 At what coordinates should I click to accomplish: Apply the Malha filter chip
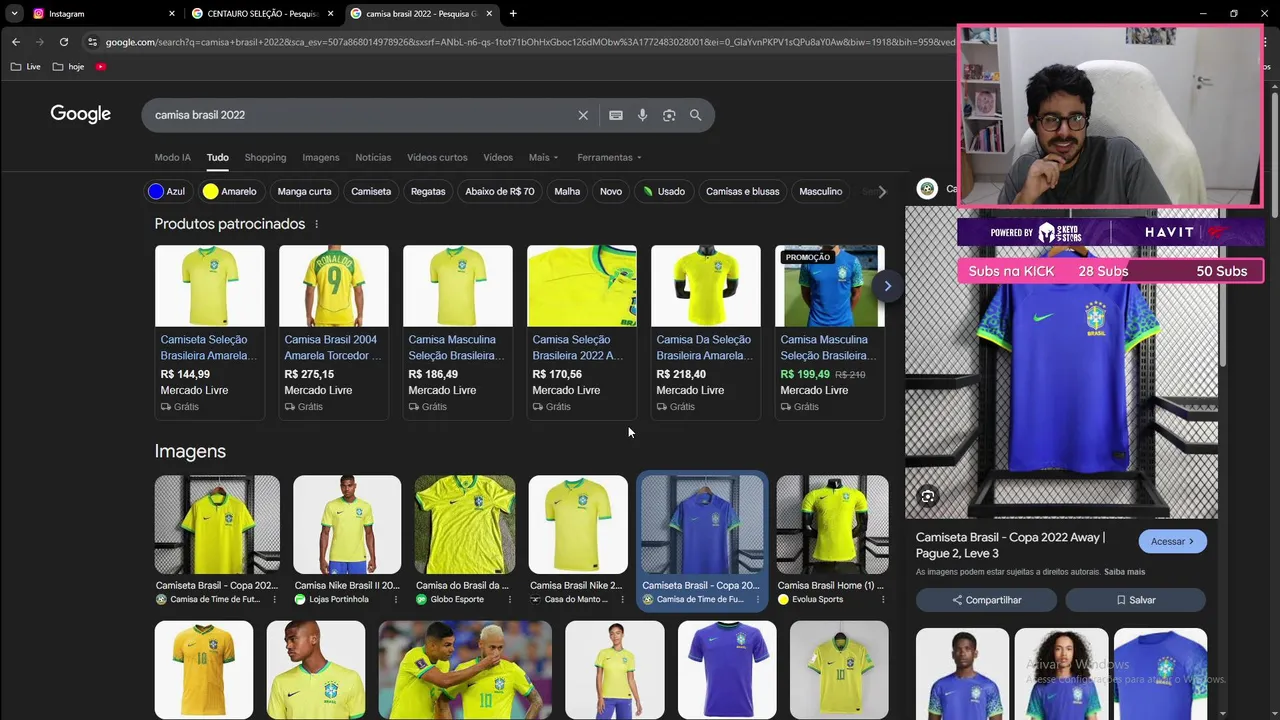(x=567, y=191)
